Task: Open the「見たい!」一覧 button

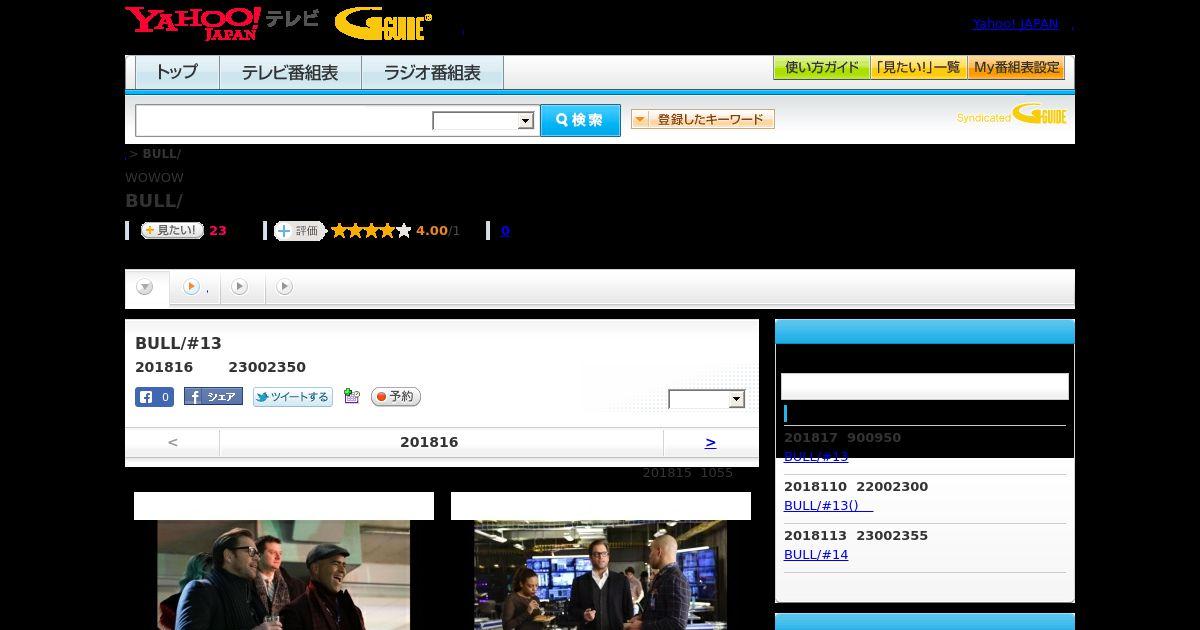Action: [x=918, y=68]
